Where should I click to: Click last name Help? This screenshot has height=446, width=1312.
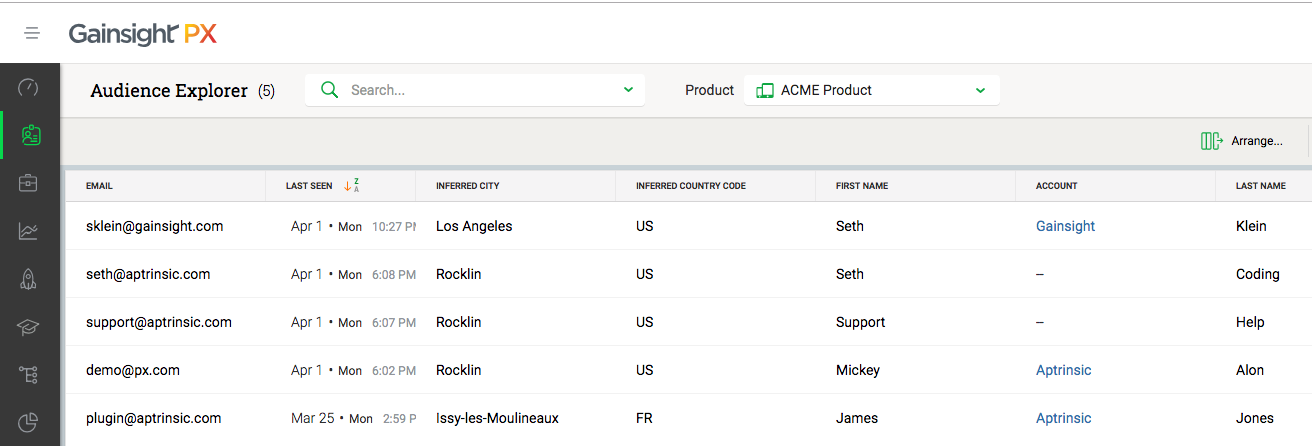(1250, 322)
